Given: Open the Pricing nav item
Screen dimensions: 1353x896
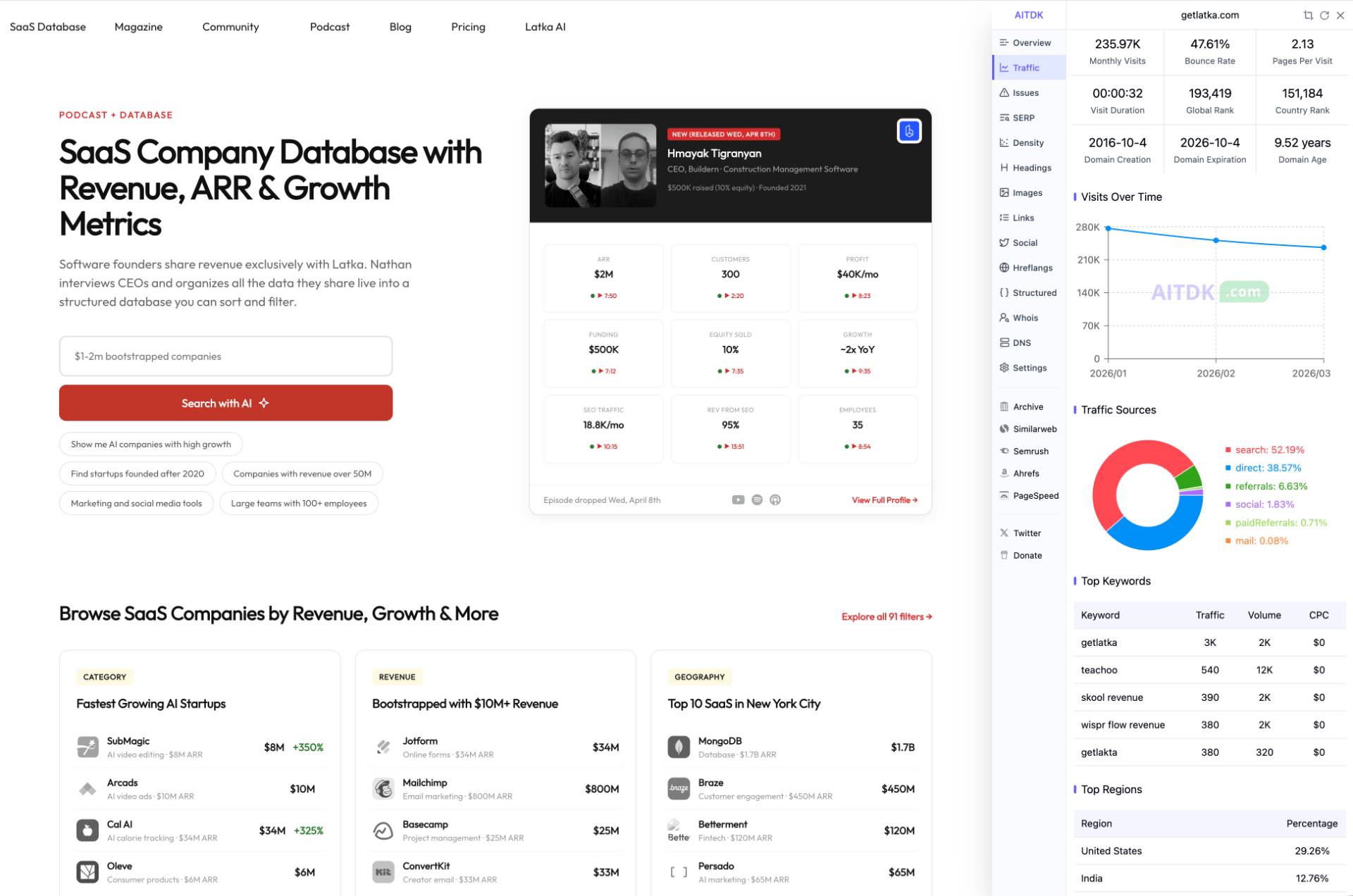Looking at the screenshot, I should pos(468,27).
